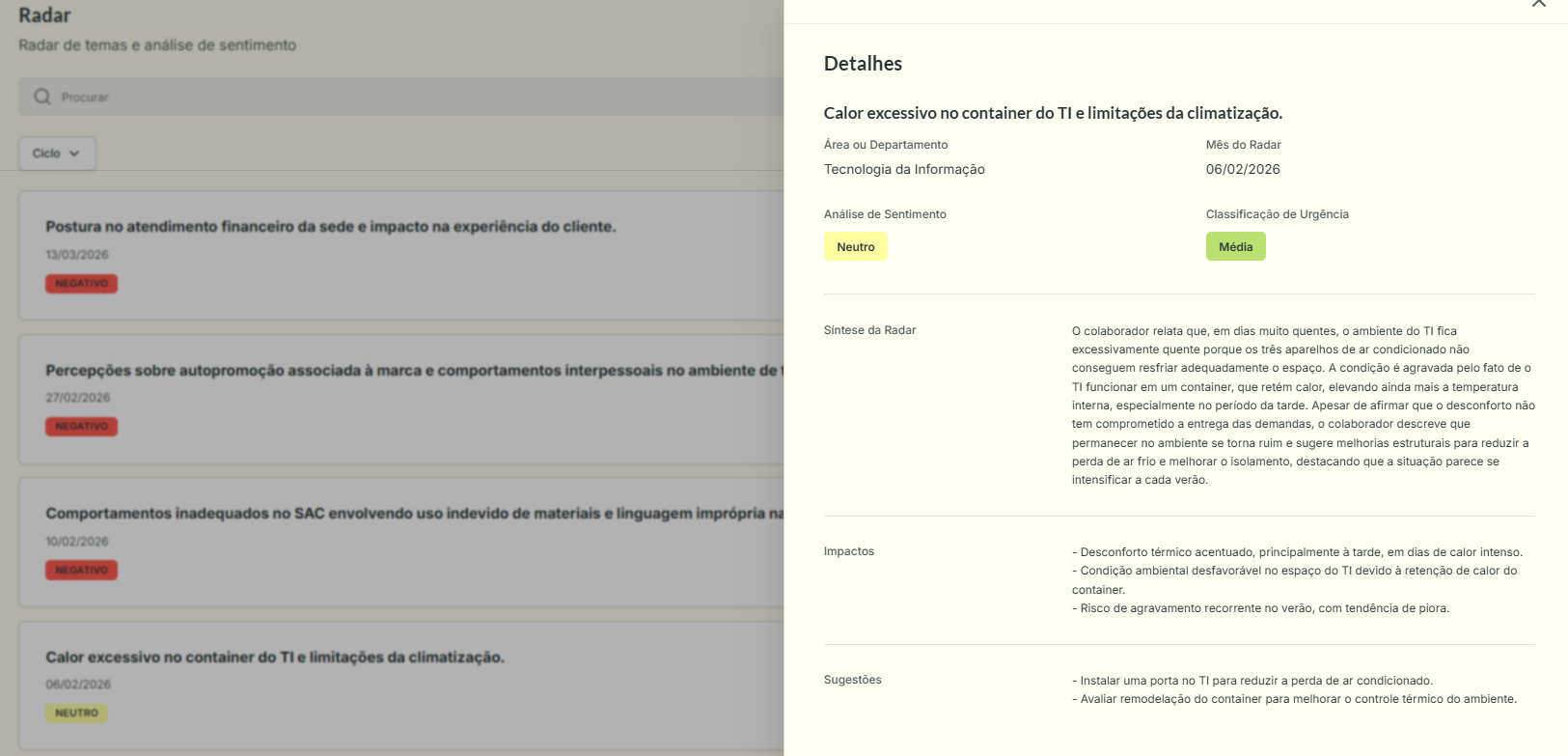Click the 06/02/2026 date on the list card

point(78,685)
